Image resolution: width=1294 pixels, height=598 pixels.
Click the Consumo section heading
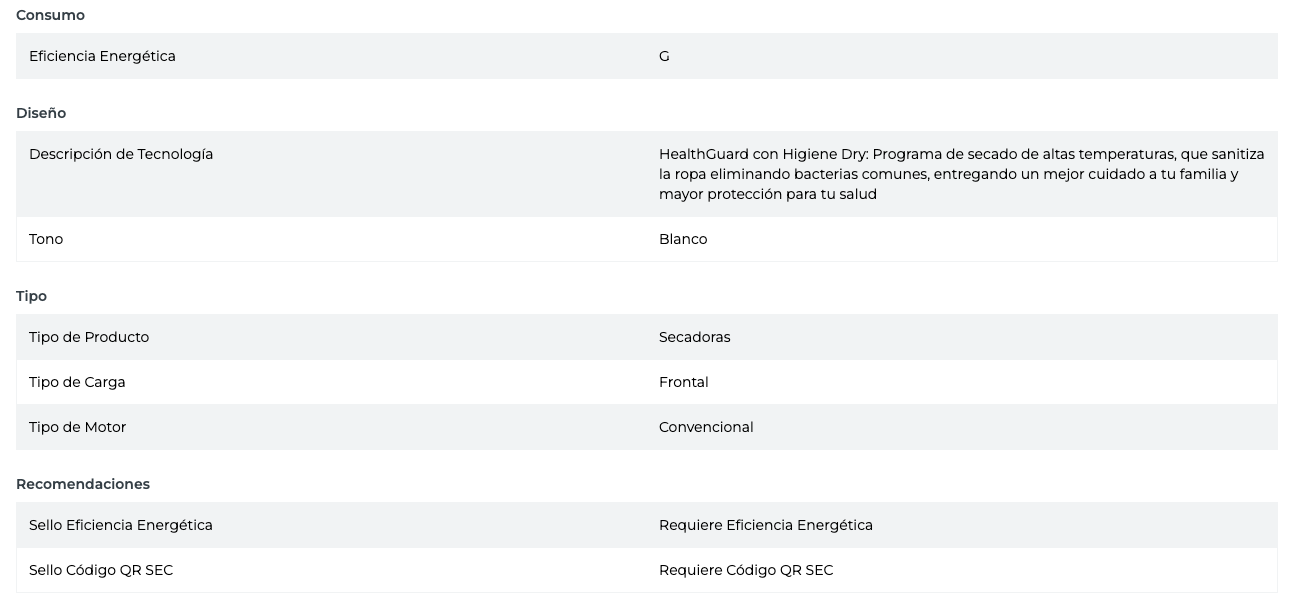coord(50,15)
